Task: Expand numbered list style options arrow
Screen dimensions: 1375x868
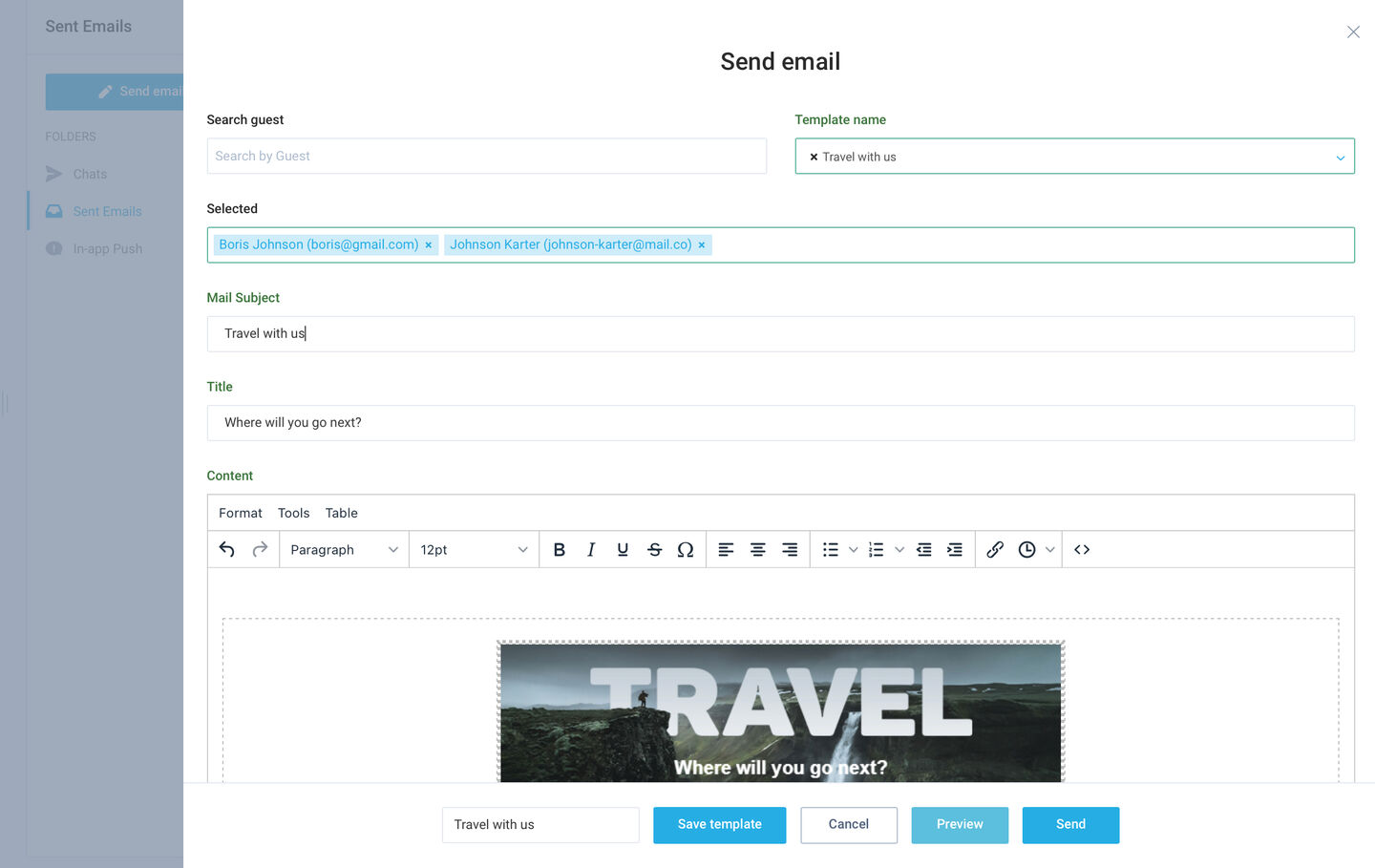Action: pos(899,549)
